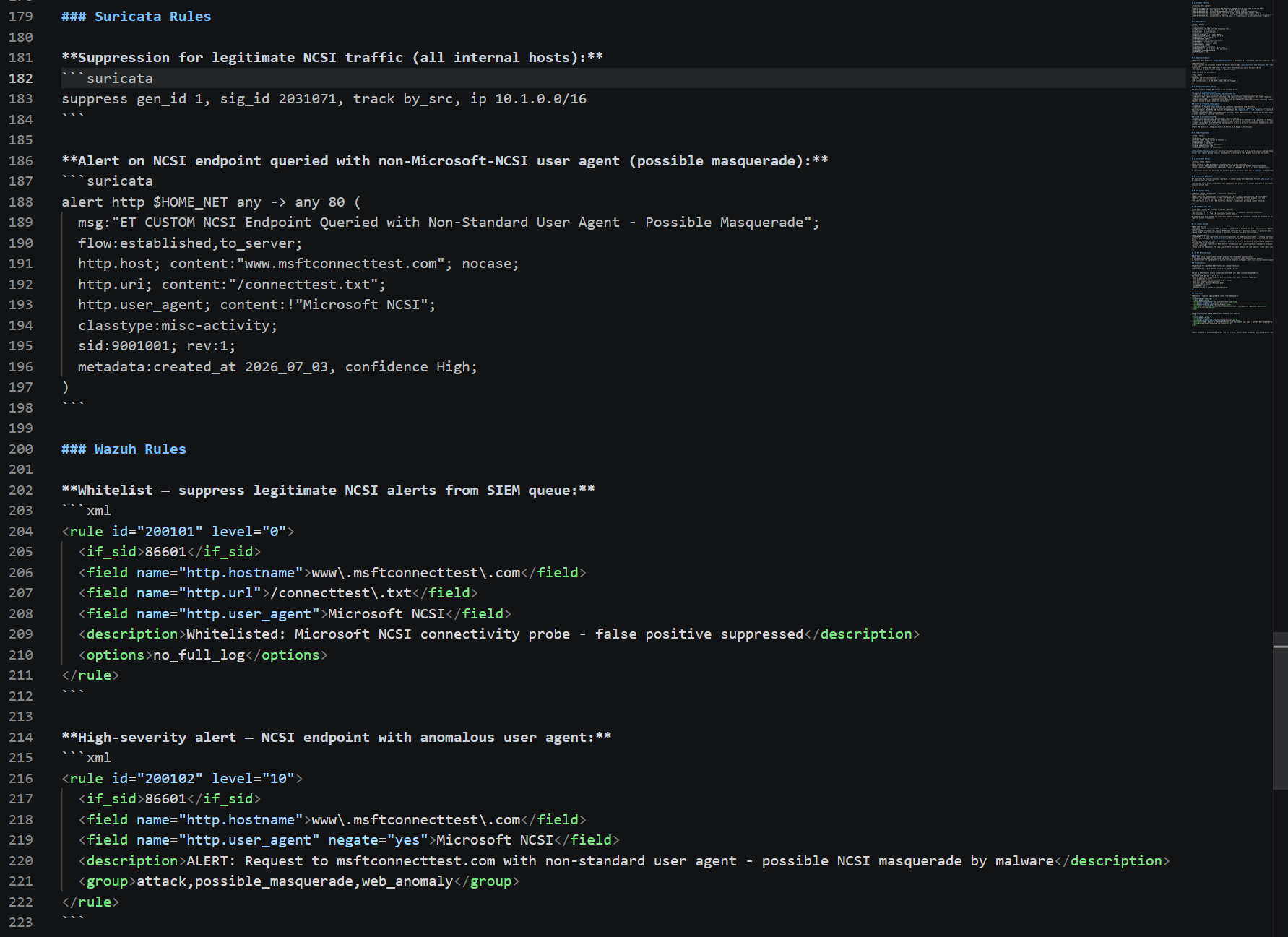Click the rule id="200102" level="10" tag

[x=182, y=779]
